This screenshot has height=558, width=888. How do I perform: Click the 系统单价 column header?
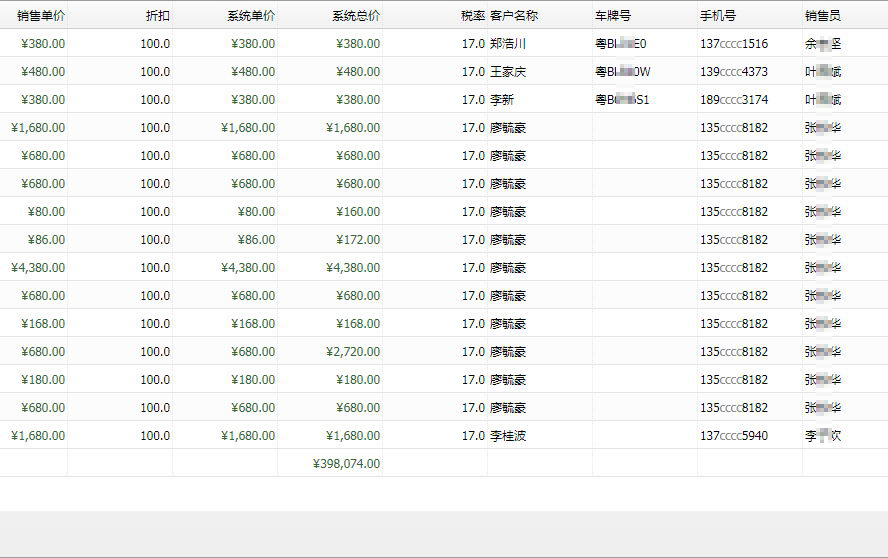pyautogui.click(x=251, y=16)
